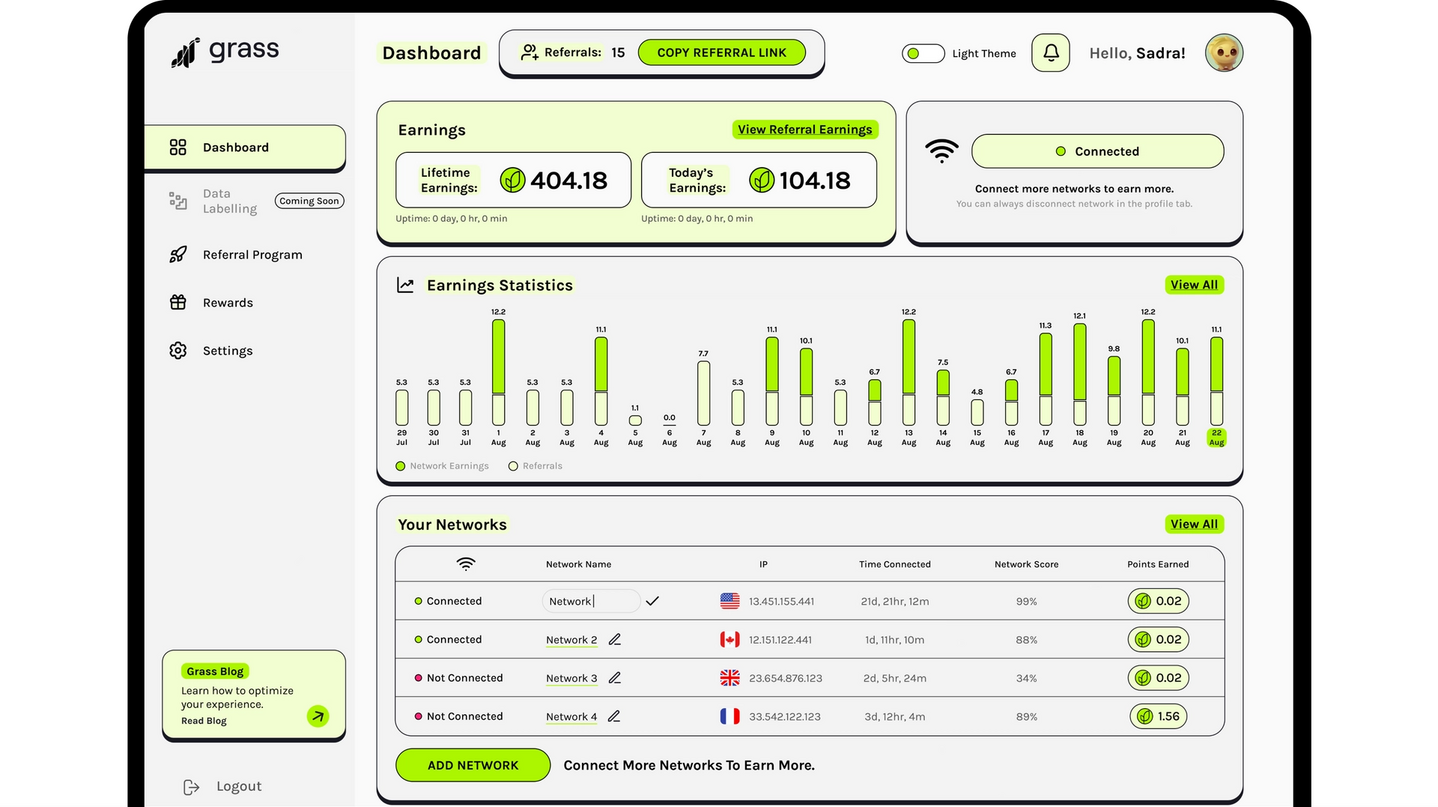Select the 13 Aug bar in chart
The height and width of the screenshot is (807, 1438).
(908, 372)
